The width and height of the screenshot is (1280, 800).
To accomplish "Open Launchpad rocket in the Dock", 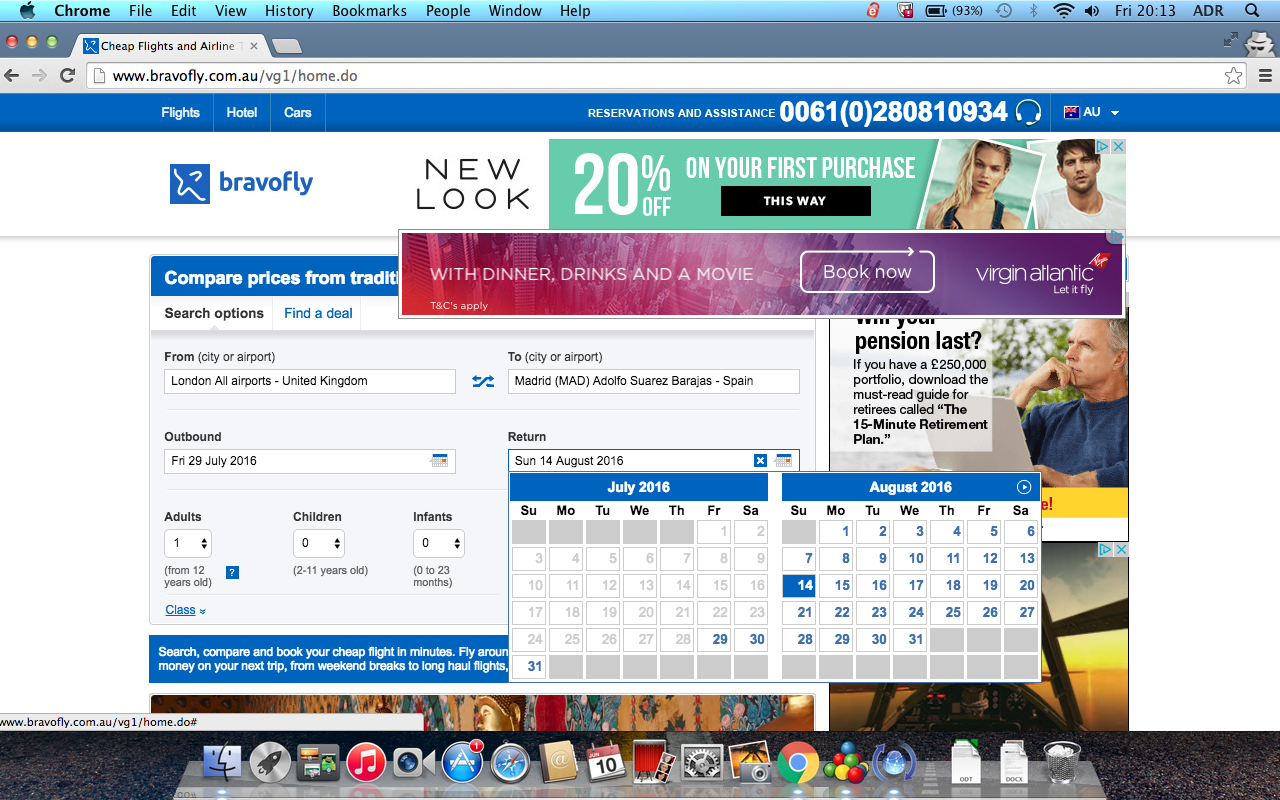I will (270, 764).
